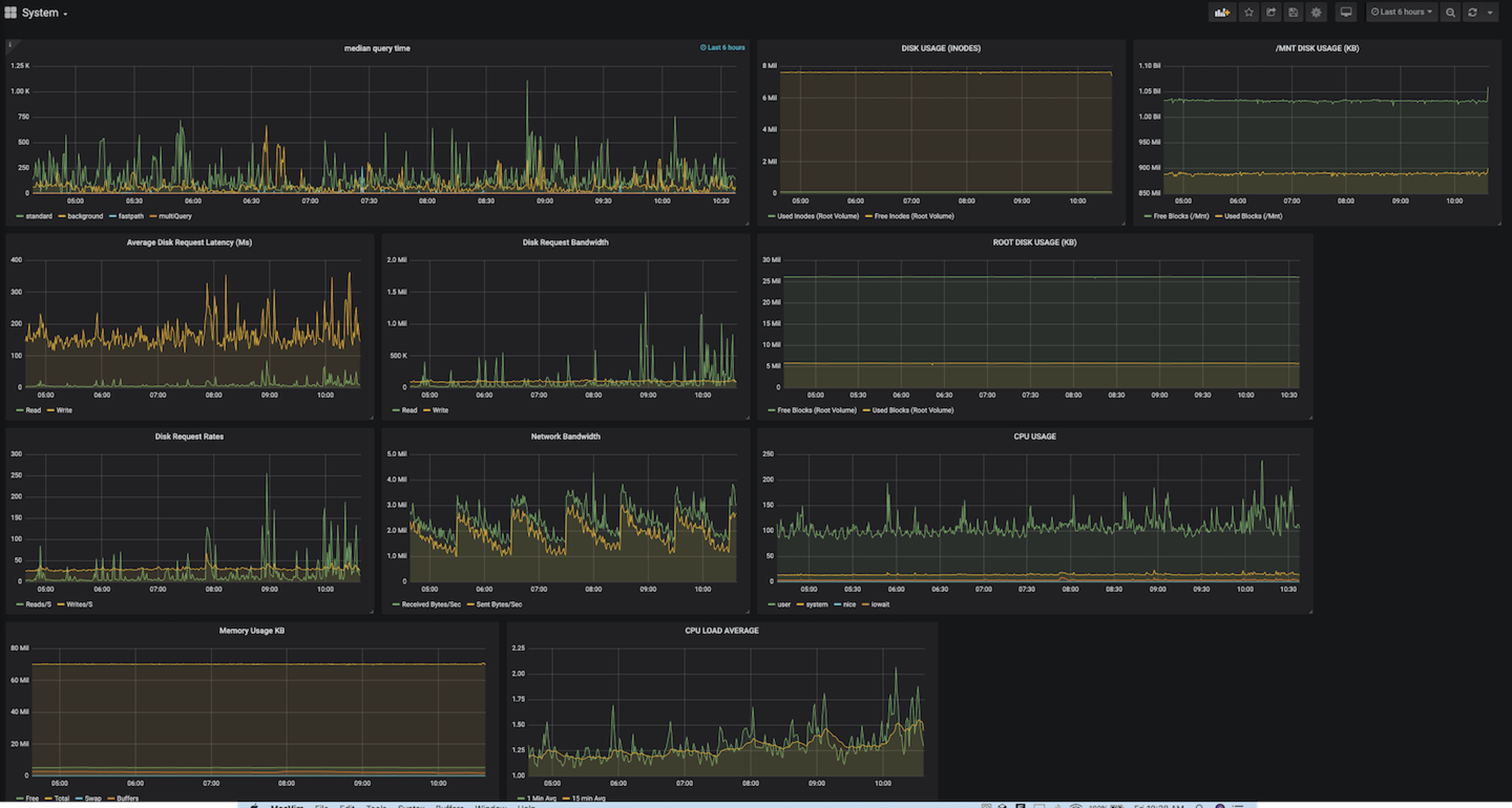
Task: Cycle view mode with monitor icon
Action: [1346, 12]
